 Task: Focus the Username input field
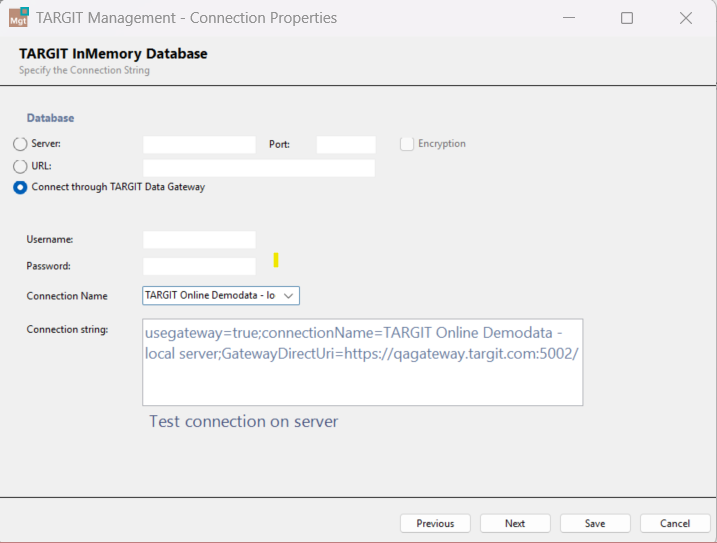pos(199,240)
